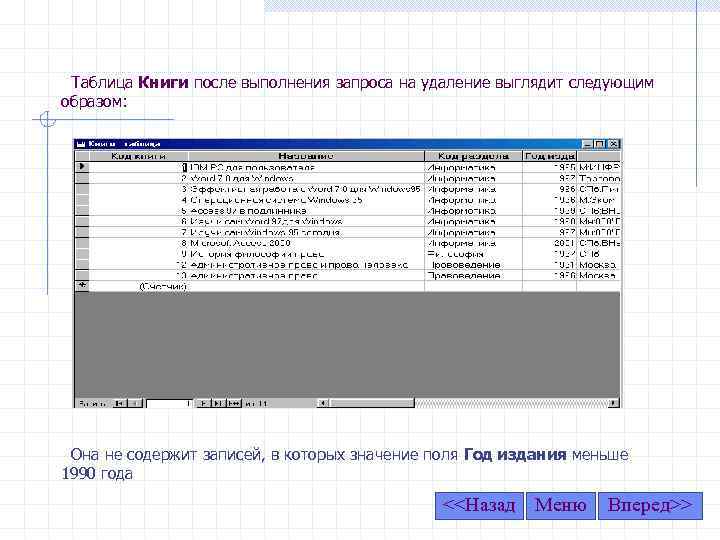
Task: Click cell 'Access 97 в подлиннике'
Action: [x=306, y=211]
